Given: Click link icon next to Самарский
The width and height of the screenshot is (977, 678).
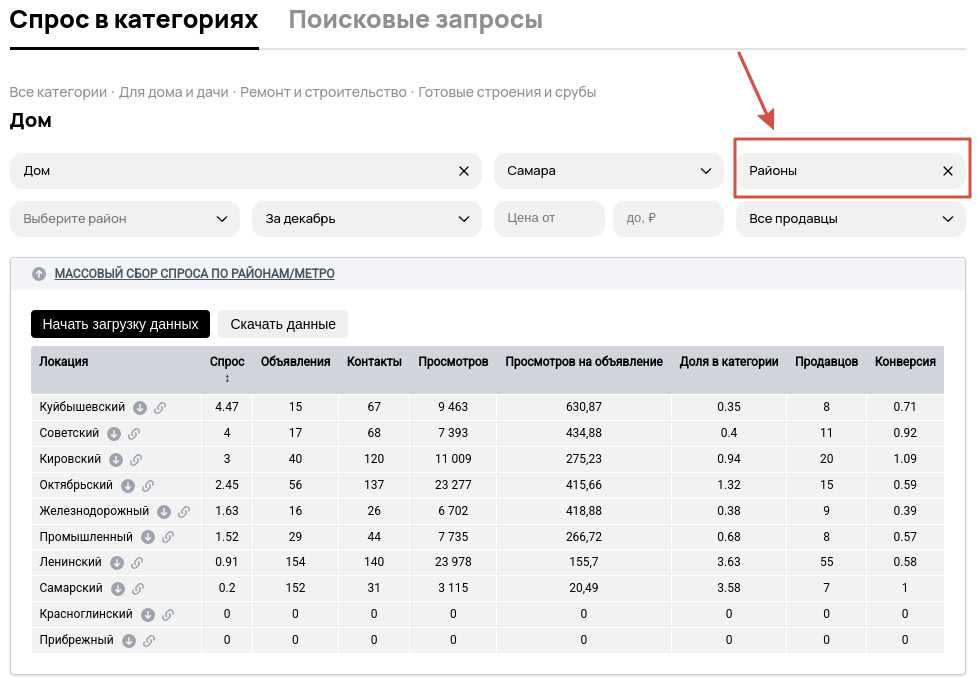Looking at the screenshot, I should [138, 589].
